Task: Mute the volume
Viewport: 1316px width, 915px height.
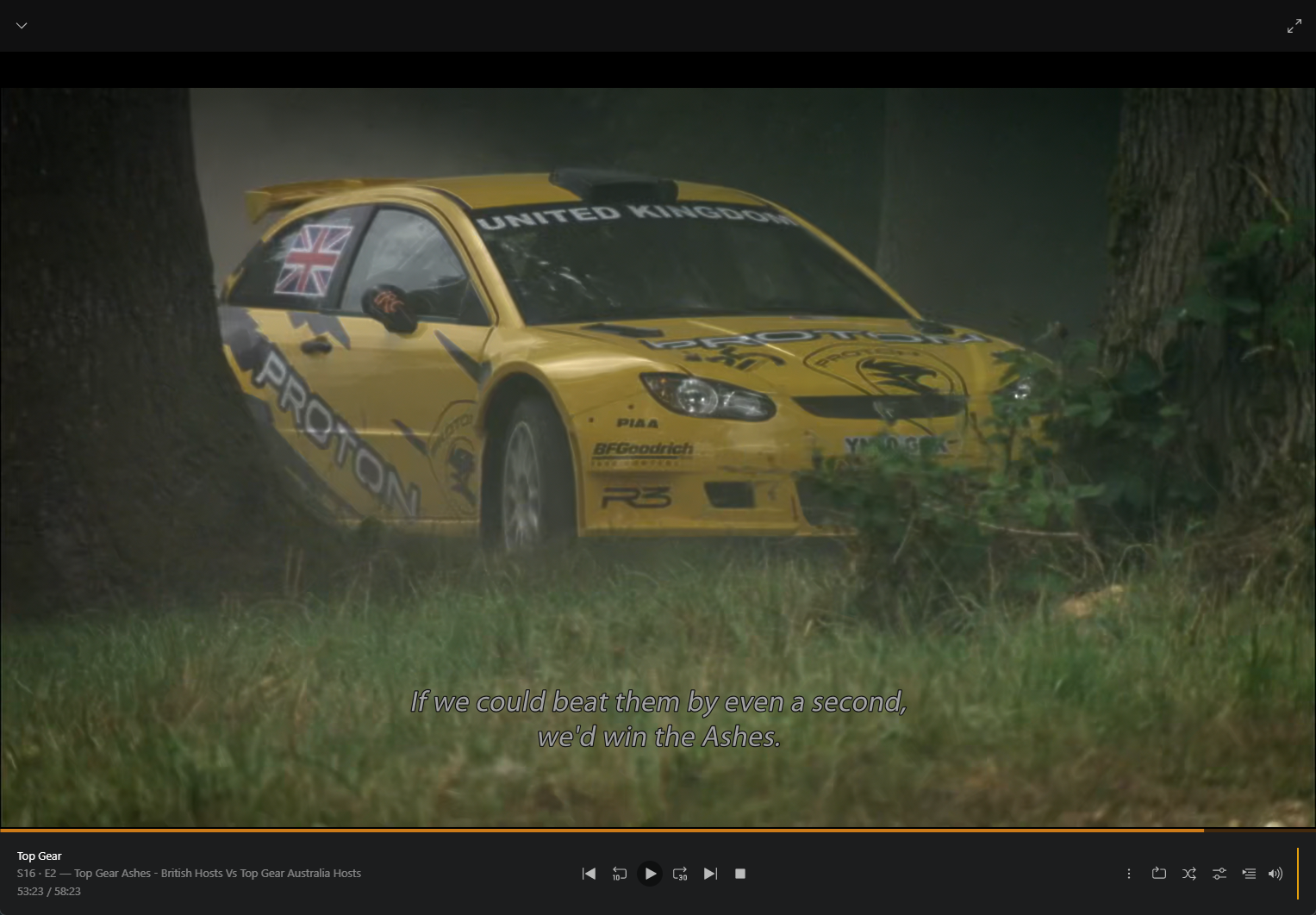Action: click(x=1275, y=874)
